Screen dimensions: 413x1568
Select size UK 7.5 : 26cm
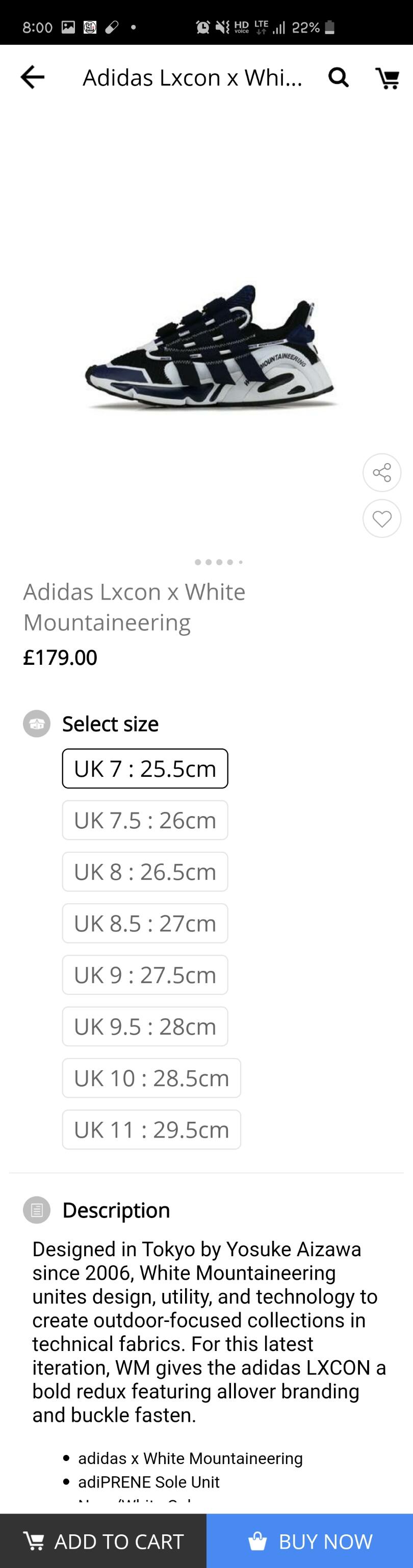145,820
